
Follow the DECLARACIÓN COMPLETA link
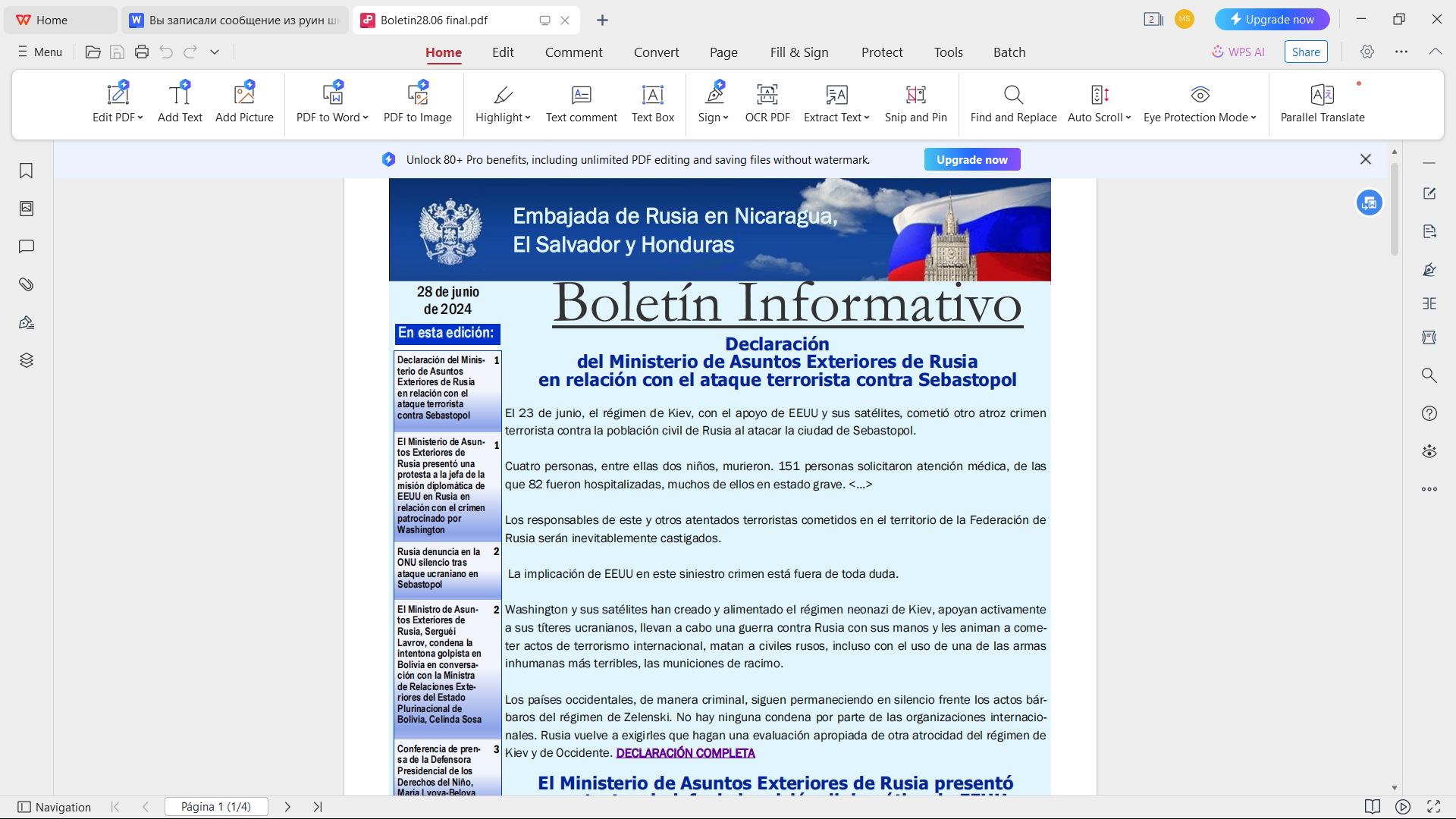[x=686, y=753]
